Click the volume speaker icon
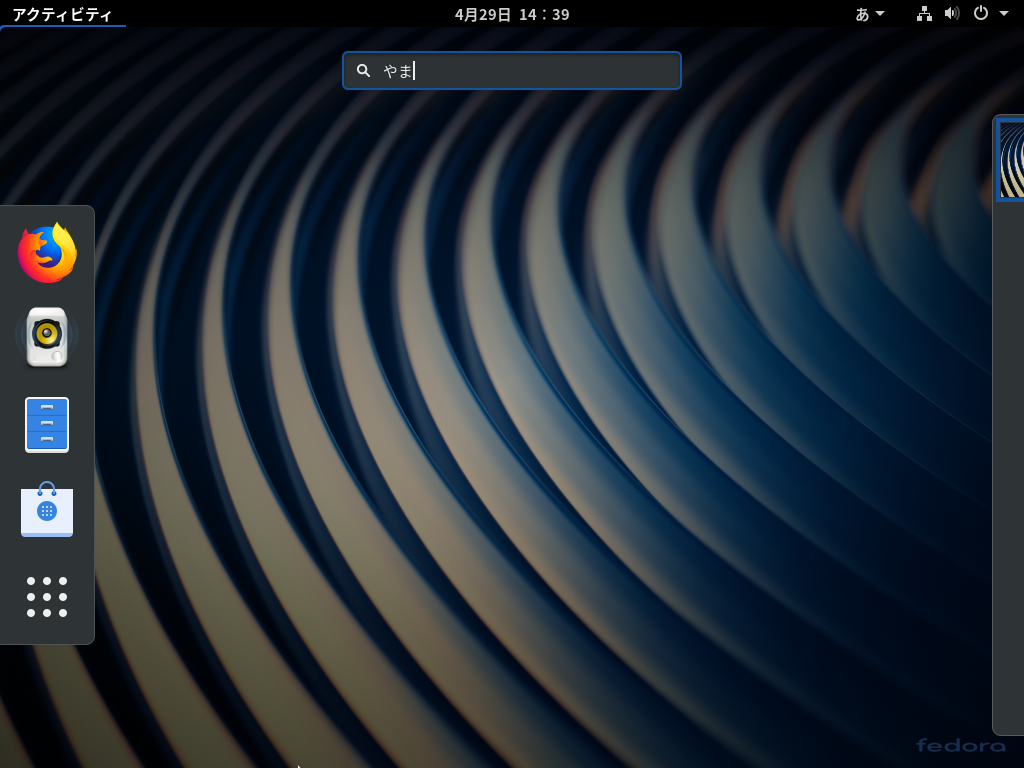This screenshot has height=768, width=1024. click(952, 14)
